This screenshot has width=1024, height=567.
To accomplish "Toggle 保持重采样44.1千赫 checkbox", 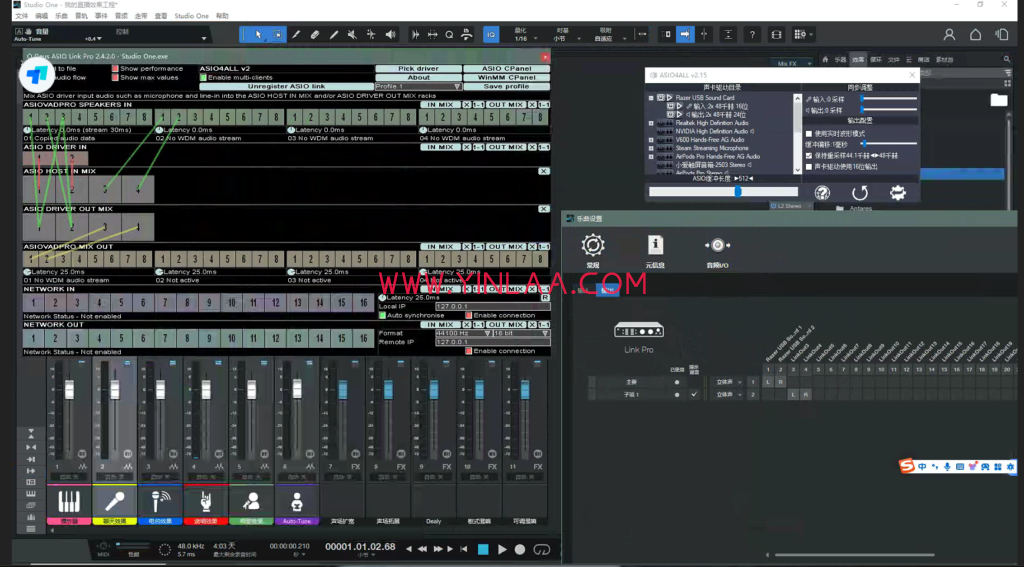I will [x=808, y=156].
